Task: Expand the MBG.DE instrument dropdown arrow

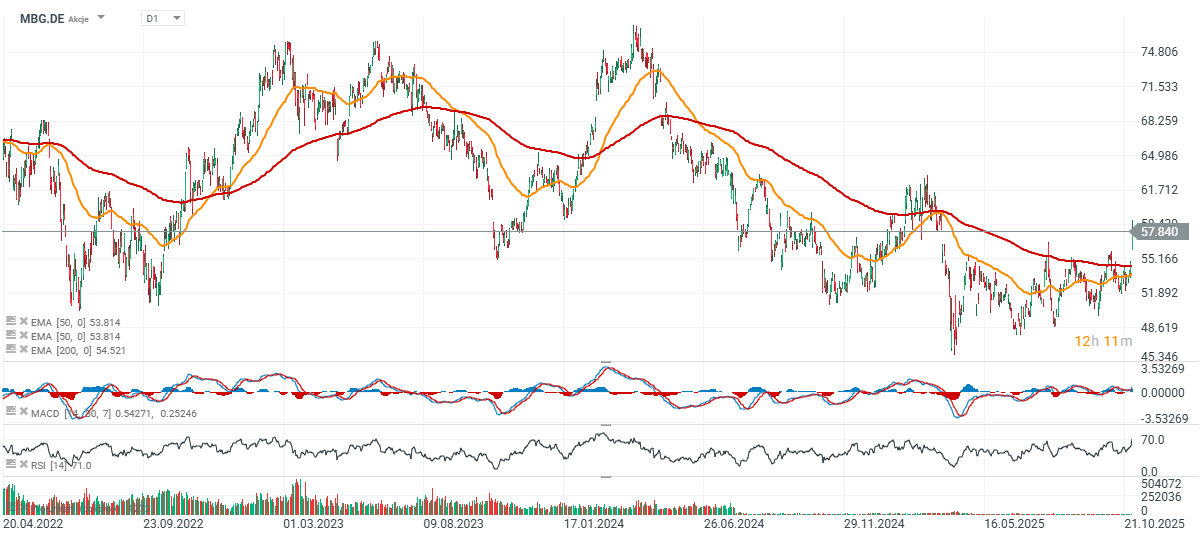Action: pos(101,18)
